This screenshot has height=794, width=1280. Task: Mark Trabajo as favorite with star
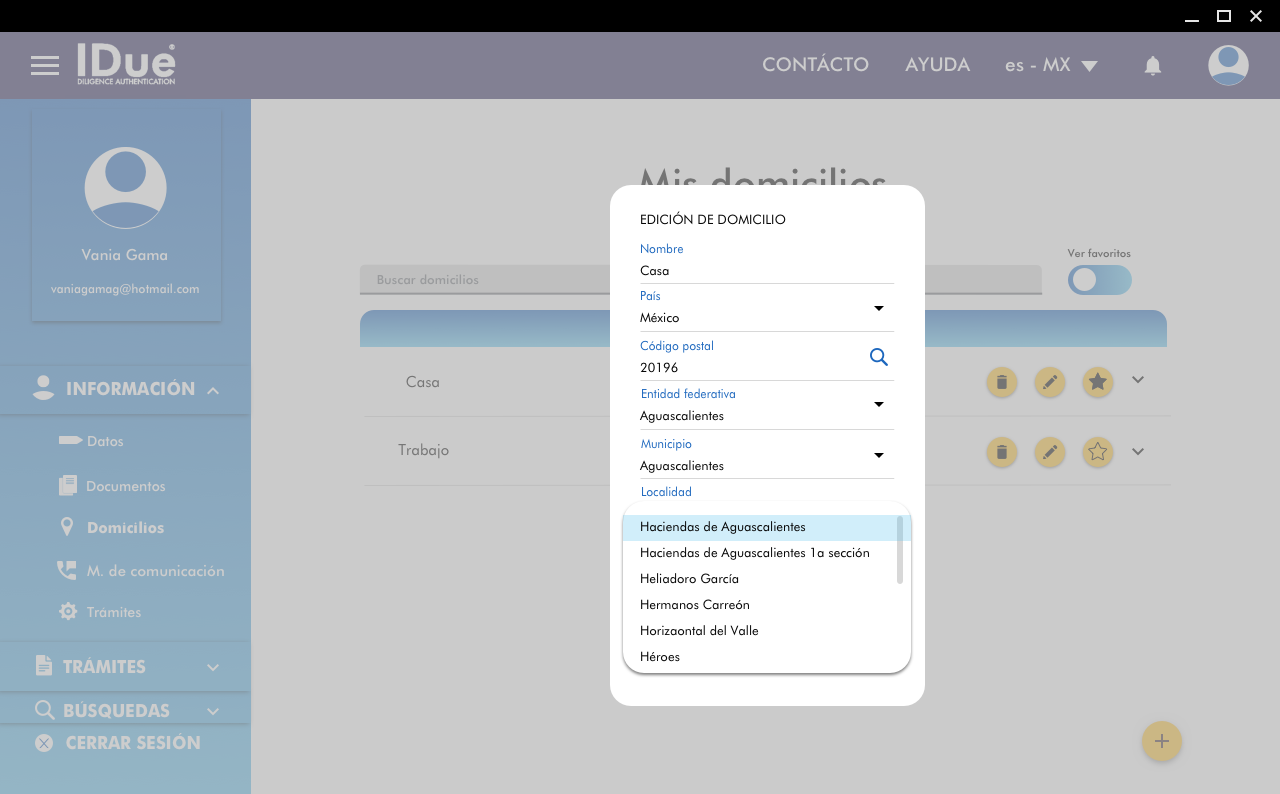1098,452
